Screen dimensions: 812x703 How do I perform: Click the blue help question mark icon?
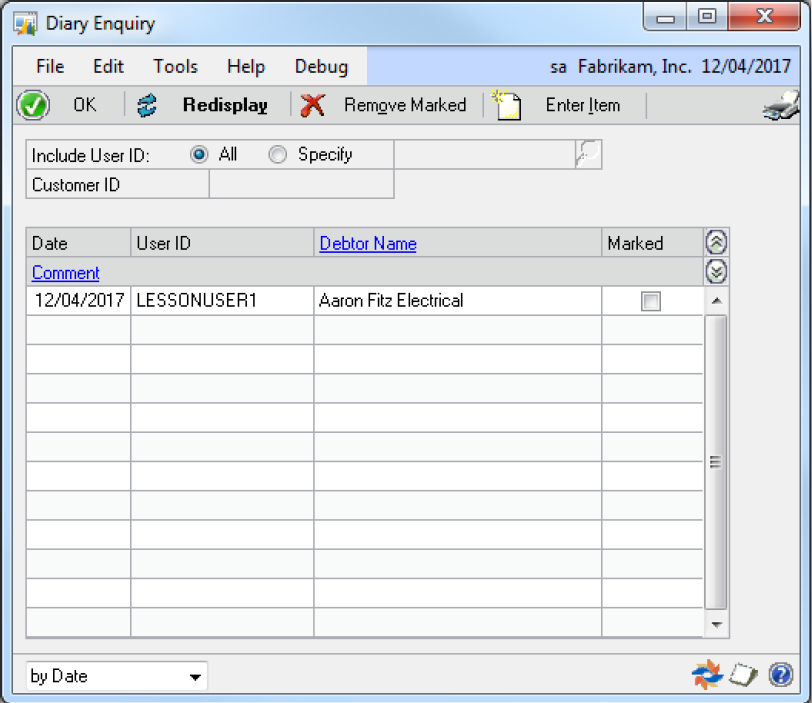tap(781, 675)
